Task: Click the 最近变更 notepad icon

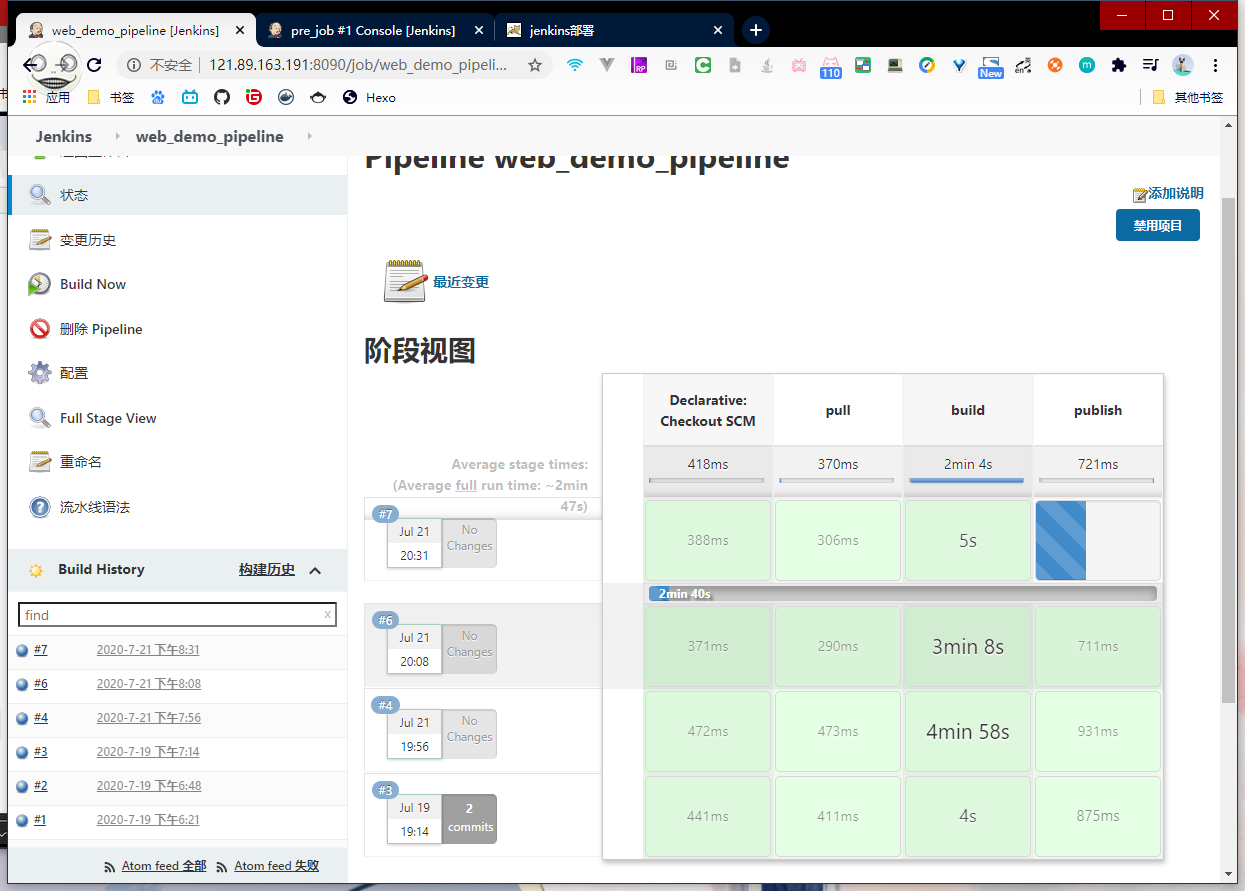Action: coord(405,281)
